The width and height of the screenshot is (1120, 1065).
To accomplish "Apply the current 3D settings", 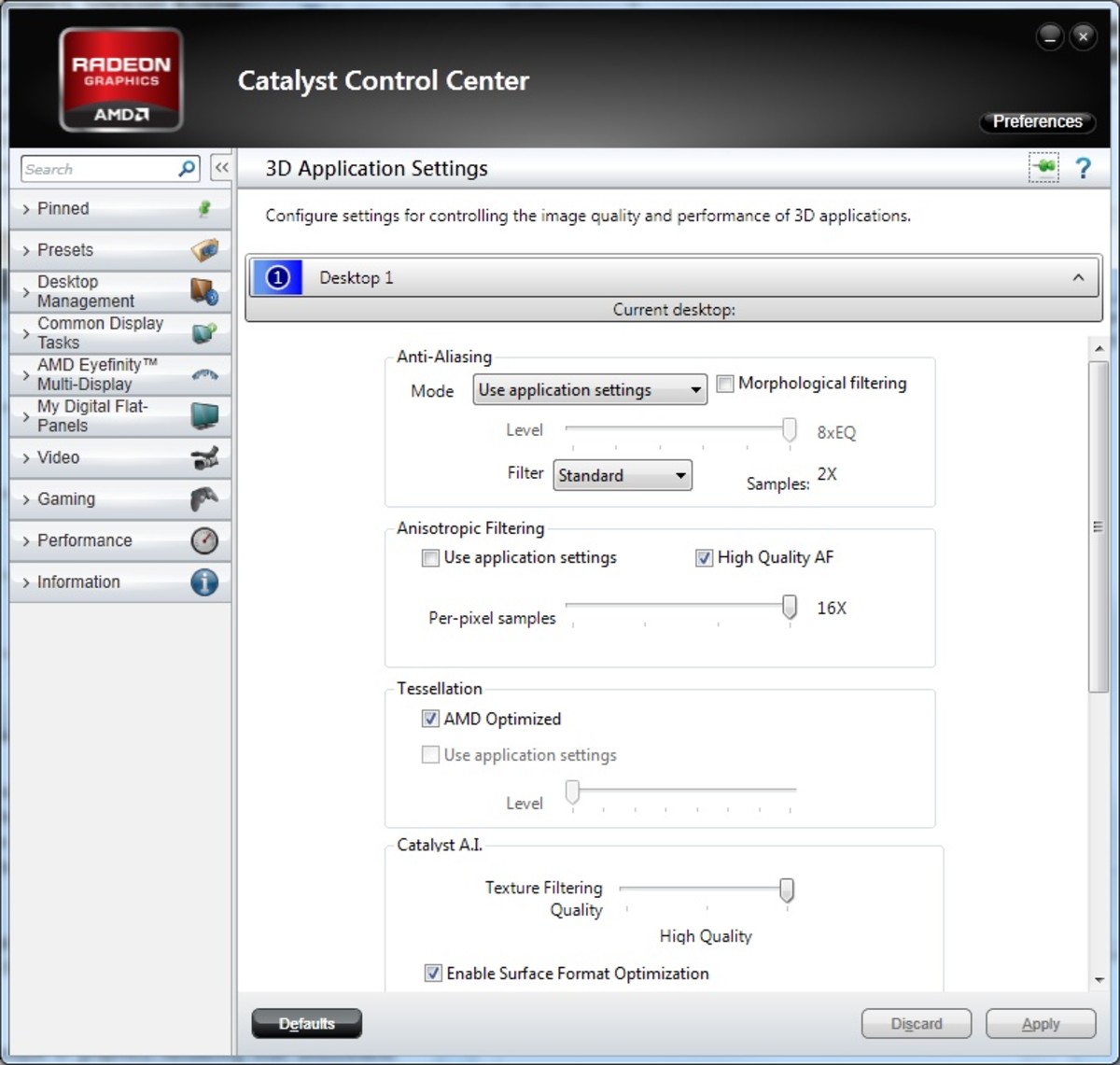I will (x=1041, y=1023).
